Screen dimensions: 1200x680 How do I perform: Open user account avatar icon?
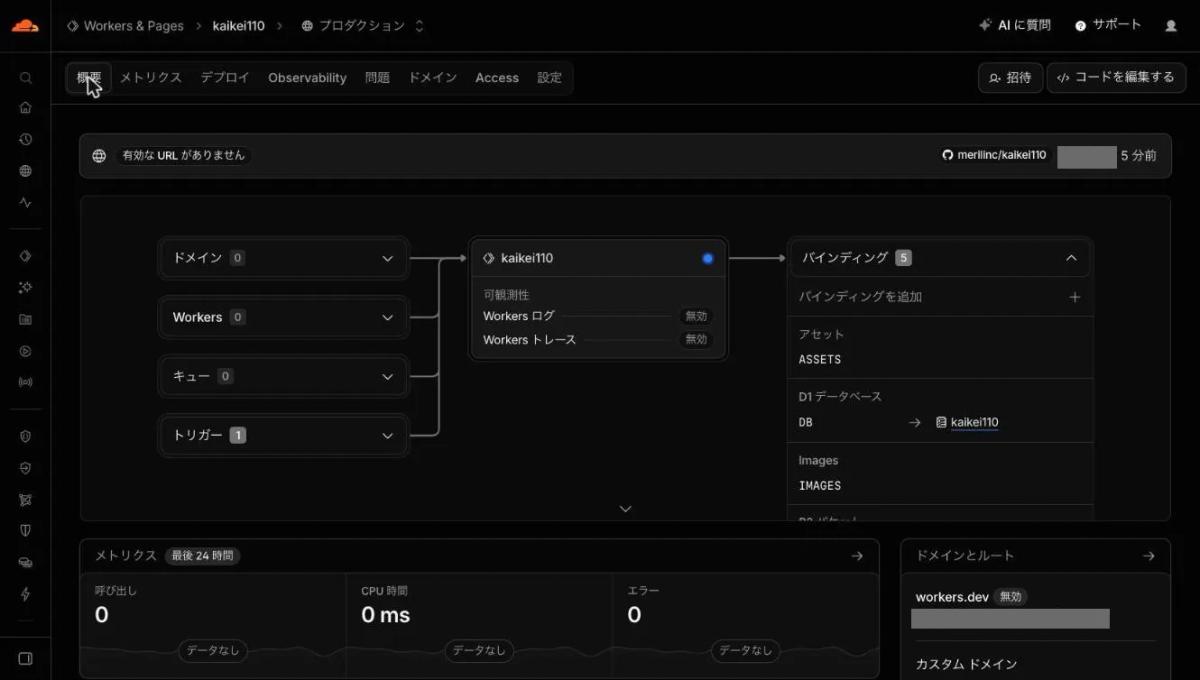[1171, 26]
